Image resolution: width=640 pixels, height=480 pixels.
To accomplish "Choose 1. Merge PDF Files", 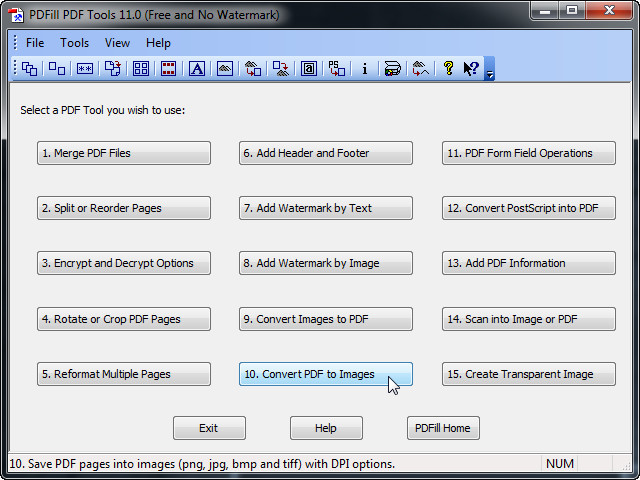I will (124, 153).
